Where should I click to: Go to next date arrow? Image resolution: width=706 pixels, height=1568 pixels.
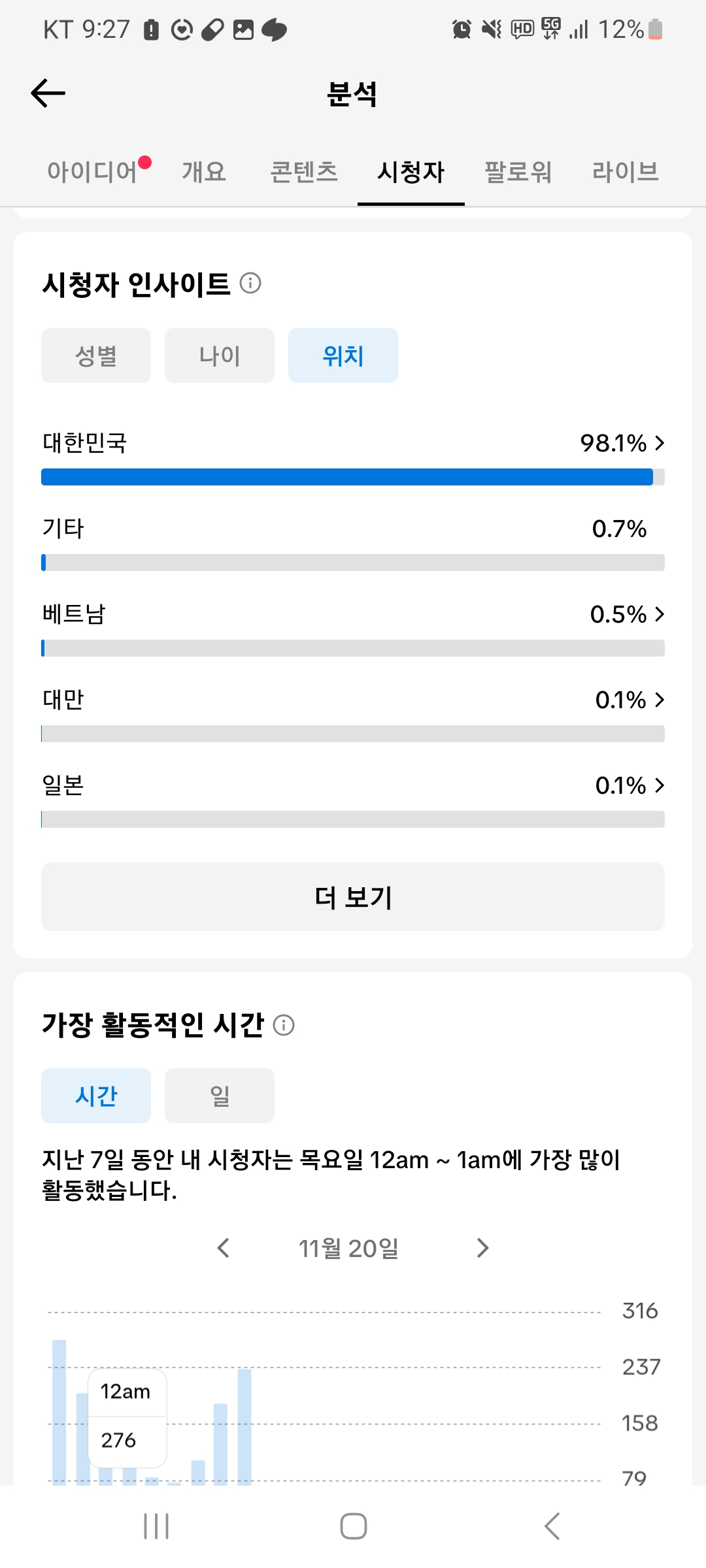click(482, 1248)
